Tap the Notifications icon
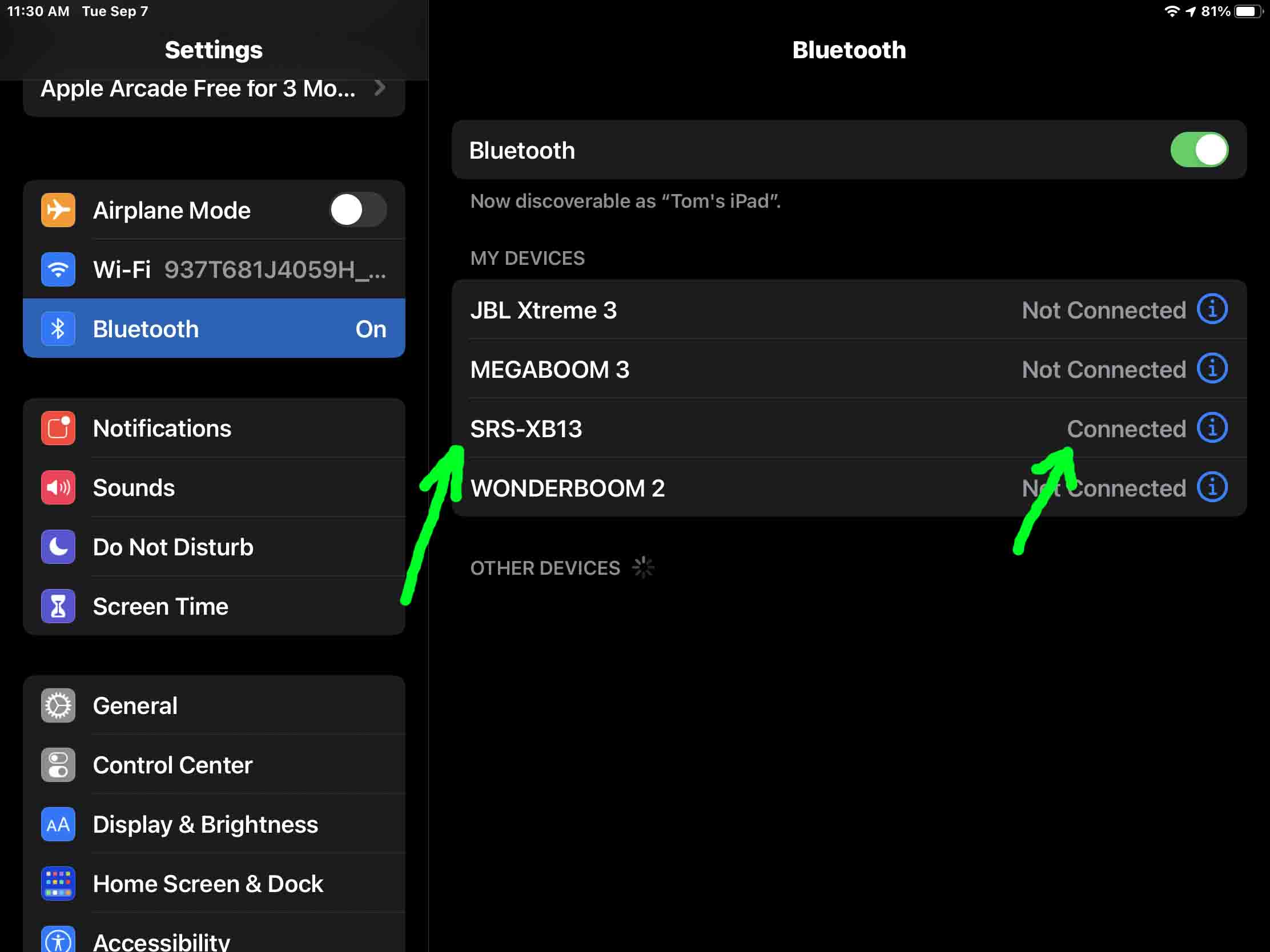 58,428
